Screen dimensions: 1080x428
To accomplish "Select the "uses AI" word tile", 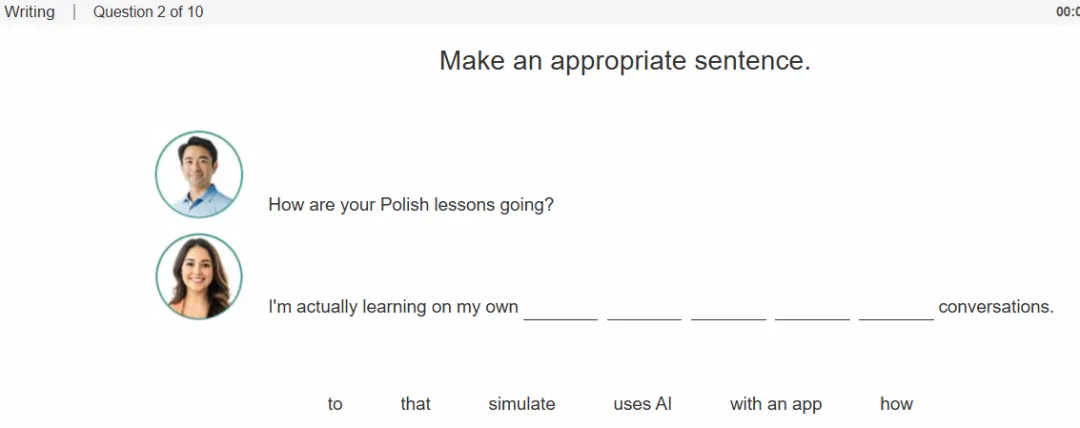I will pos(642,404).
